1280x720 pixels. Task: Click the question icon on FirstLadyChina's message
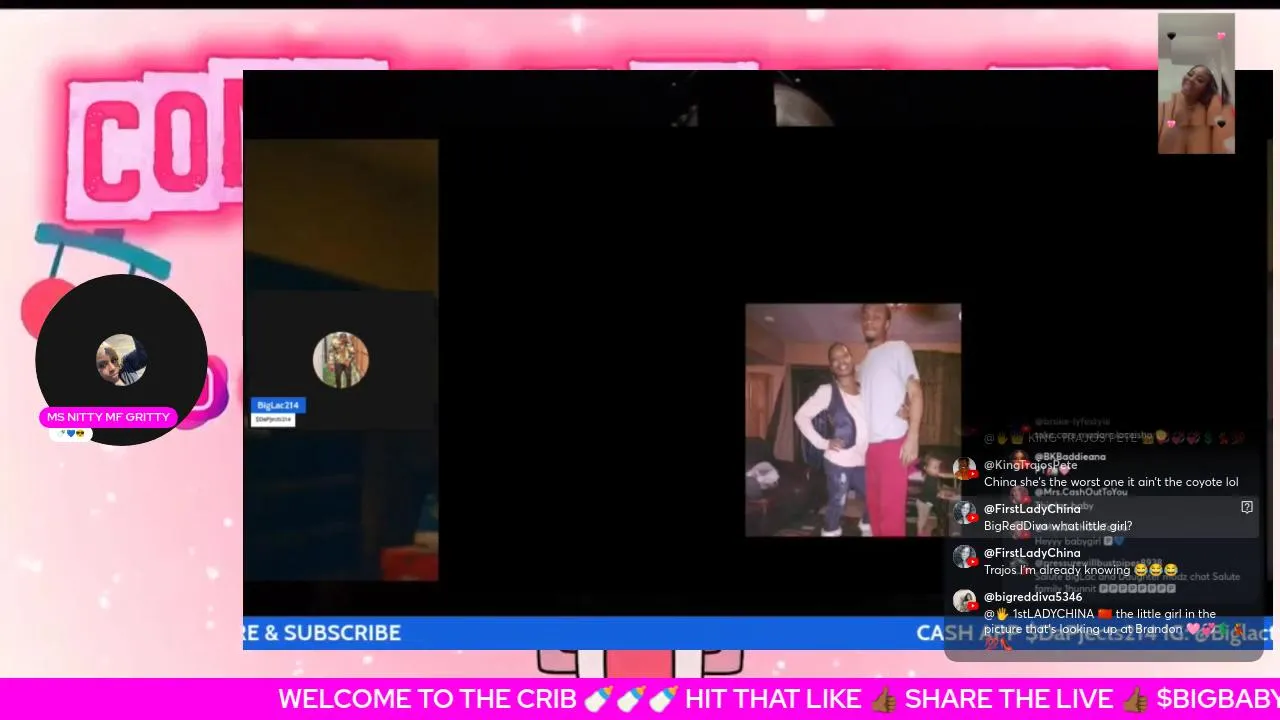coord(1247,507)
